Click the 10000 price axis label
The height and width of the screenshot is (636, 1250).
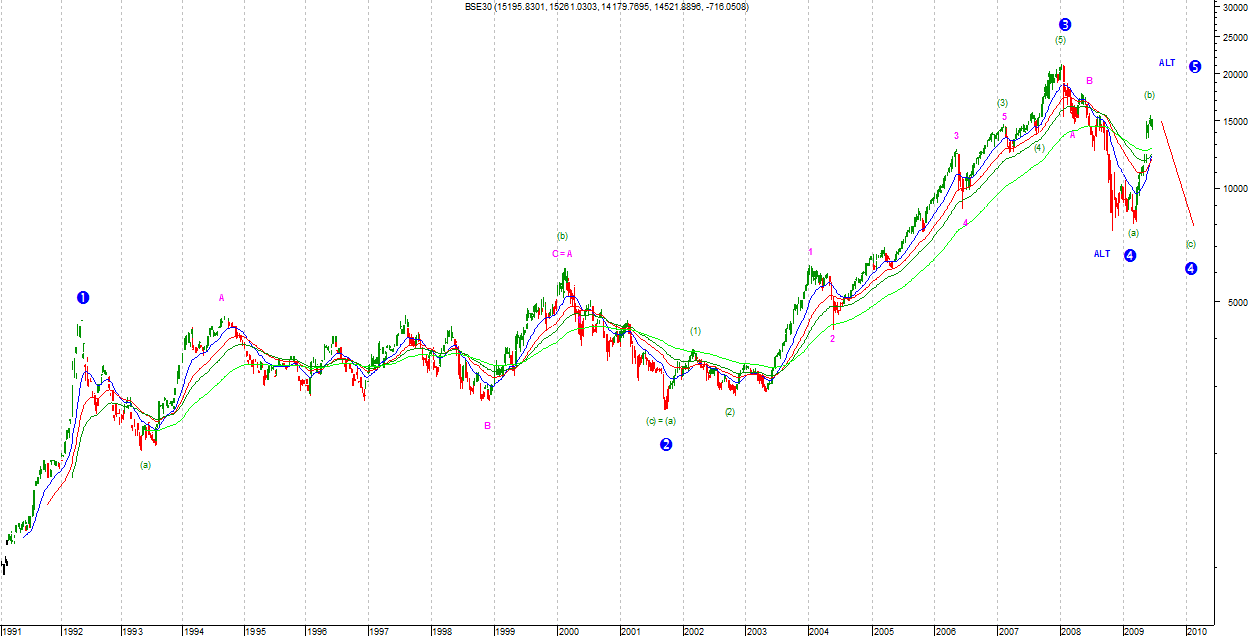[x=1231, y=189]
